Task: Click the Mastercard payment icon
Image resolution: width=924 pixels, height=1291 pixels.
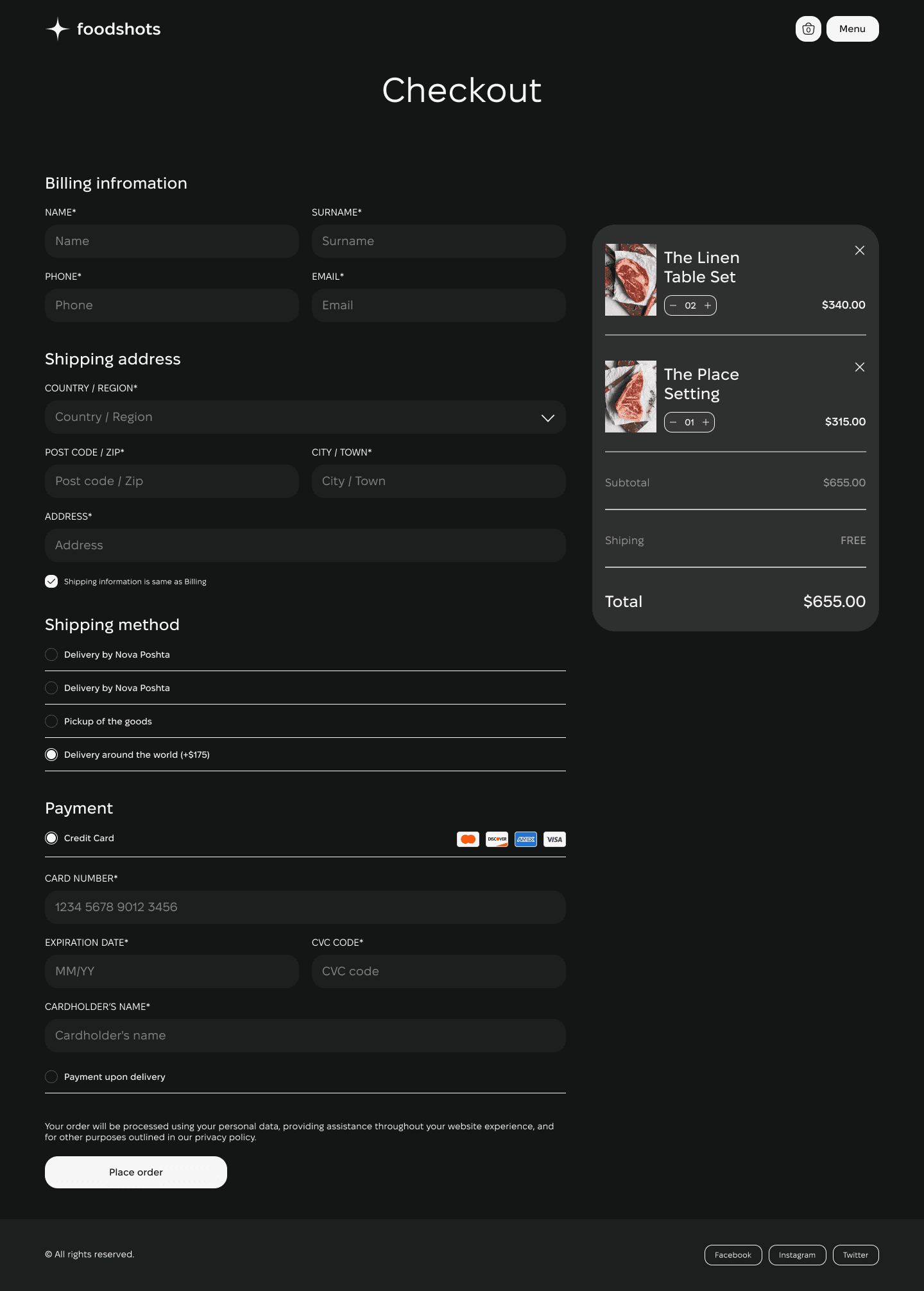Action: 468,839
